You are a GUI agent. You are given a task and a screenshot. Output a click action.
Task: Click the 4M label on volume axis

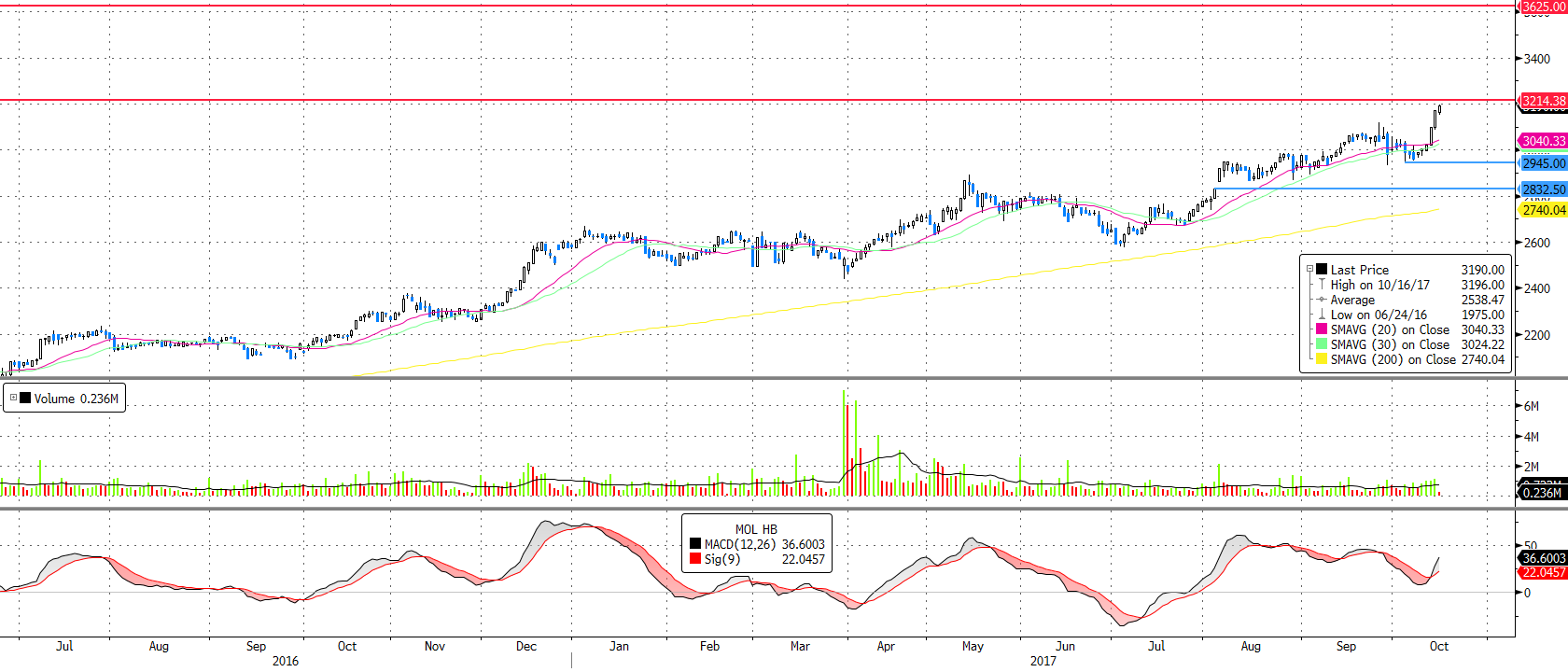1532,436
